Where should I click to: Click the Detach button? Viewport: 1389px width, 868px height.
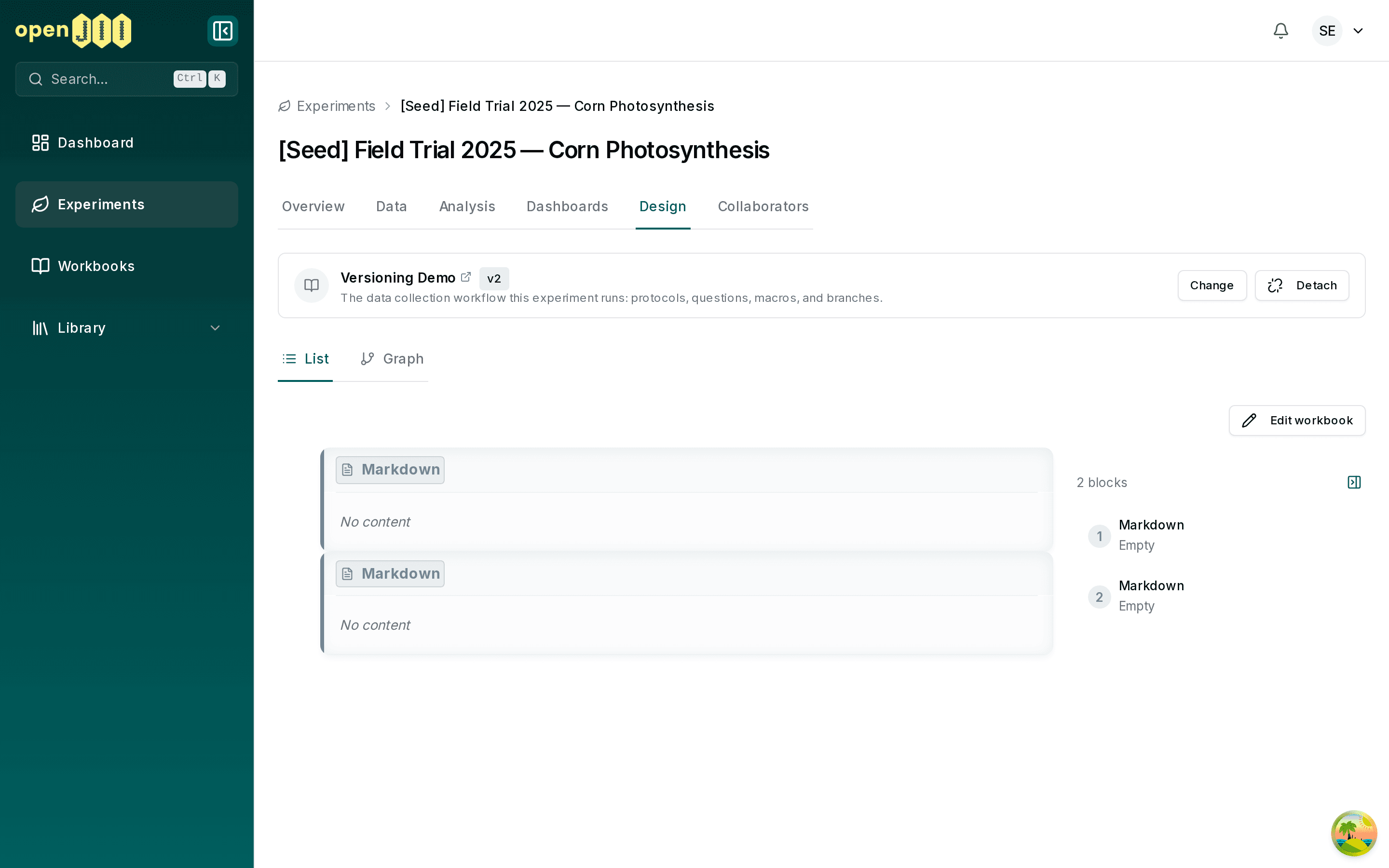coord(1301,285)
